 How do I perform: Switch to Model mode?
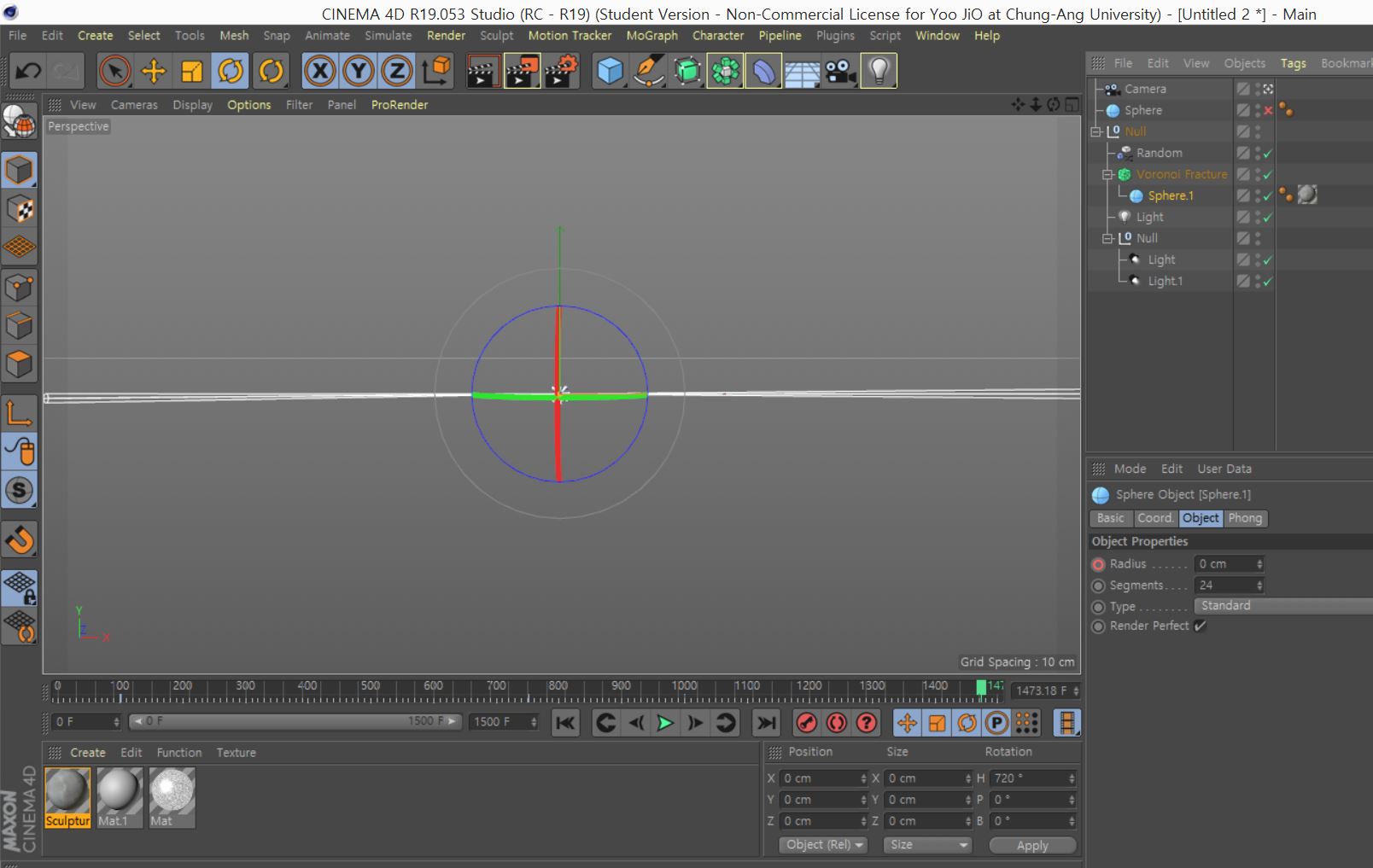[x=19, y=170]
